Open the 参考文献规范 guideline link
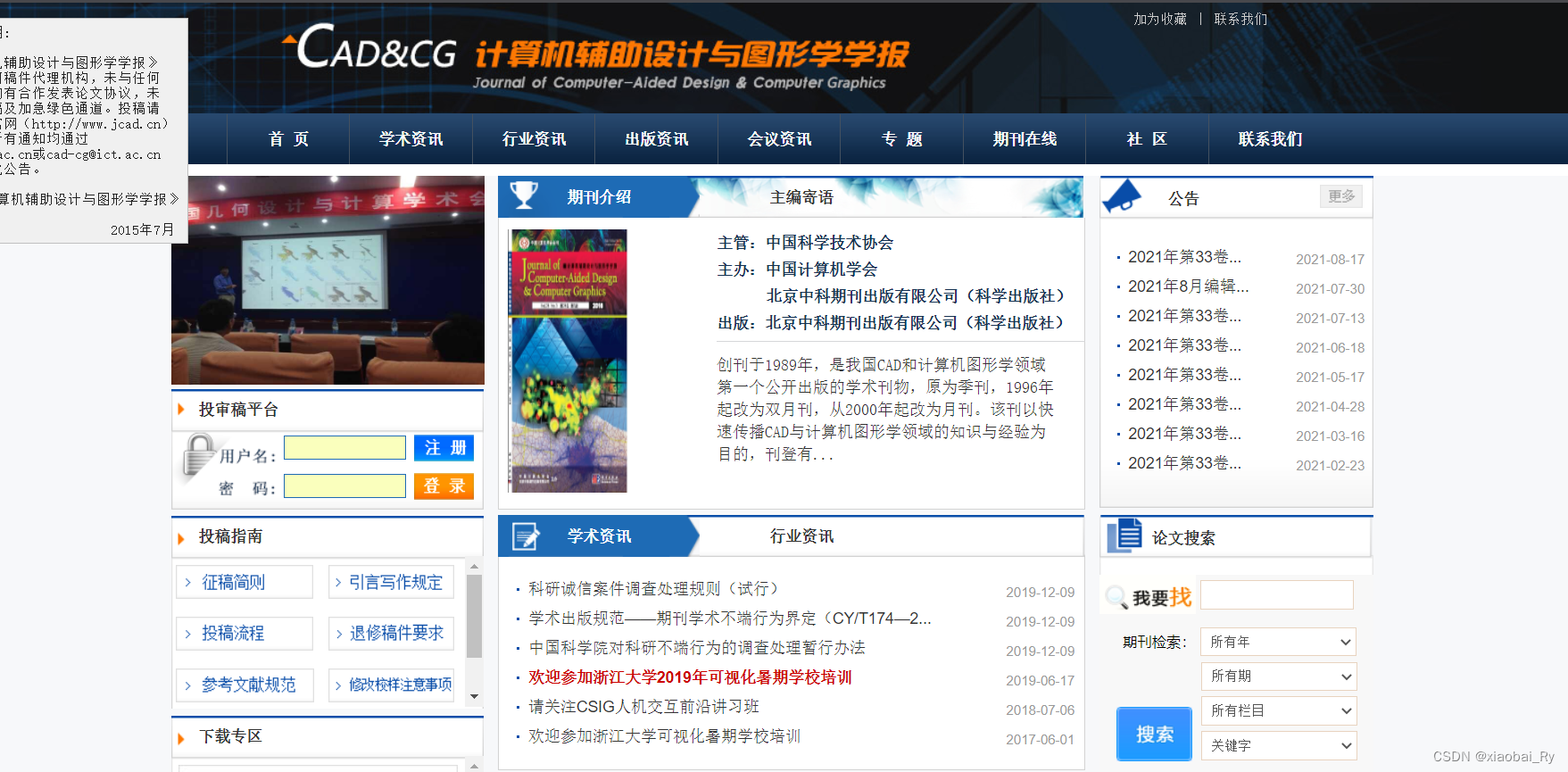Image resolution: width=1568 pixels, height=772 pixels. [245, 685]
